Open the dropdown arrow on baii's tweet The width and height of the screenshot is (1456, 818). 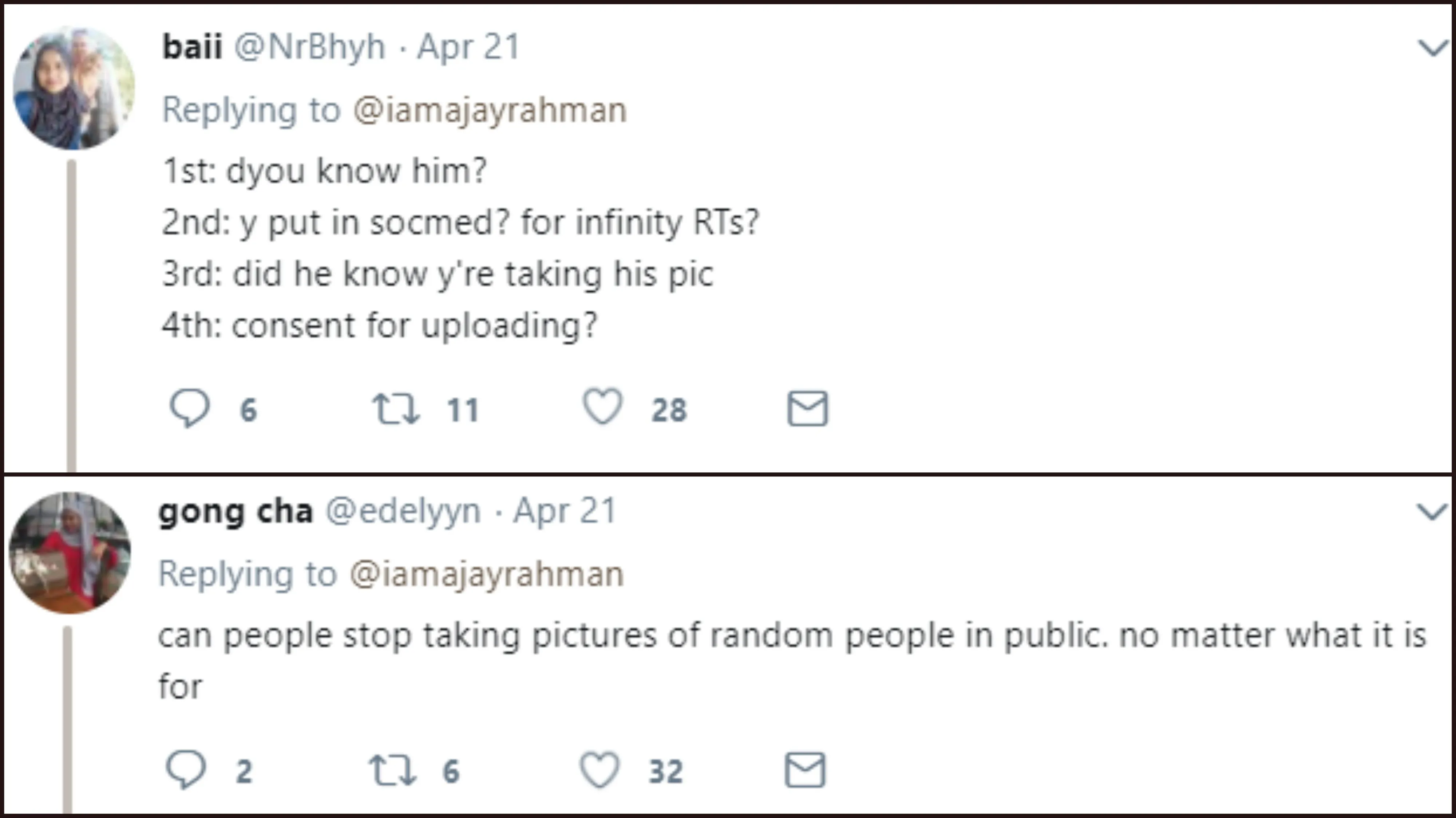[x=1433, y=48]
